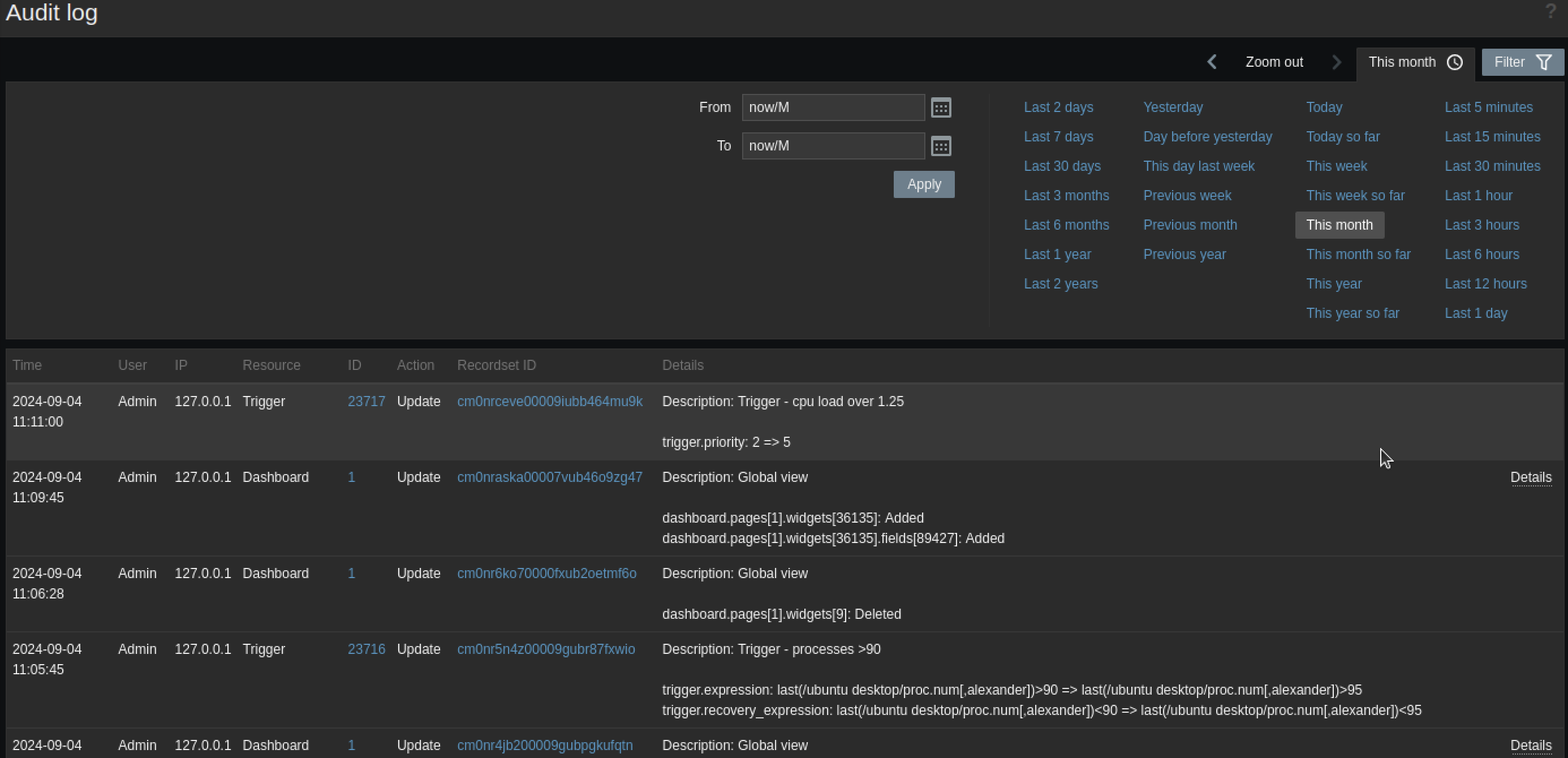Open dashboard ID 1 link at 11:06:28
This screenshot has height=758, width=1568.
coord(351,574)
